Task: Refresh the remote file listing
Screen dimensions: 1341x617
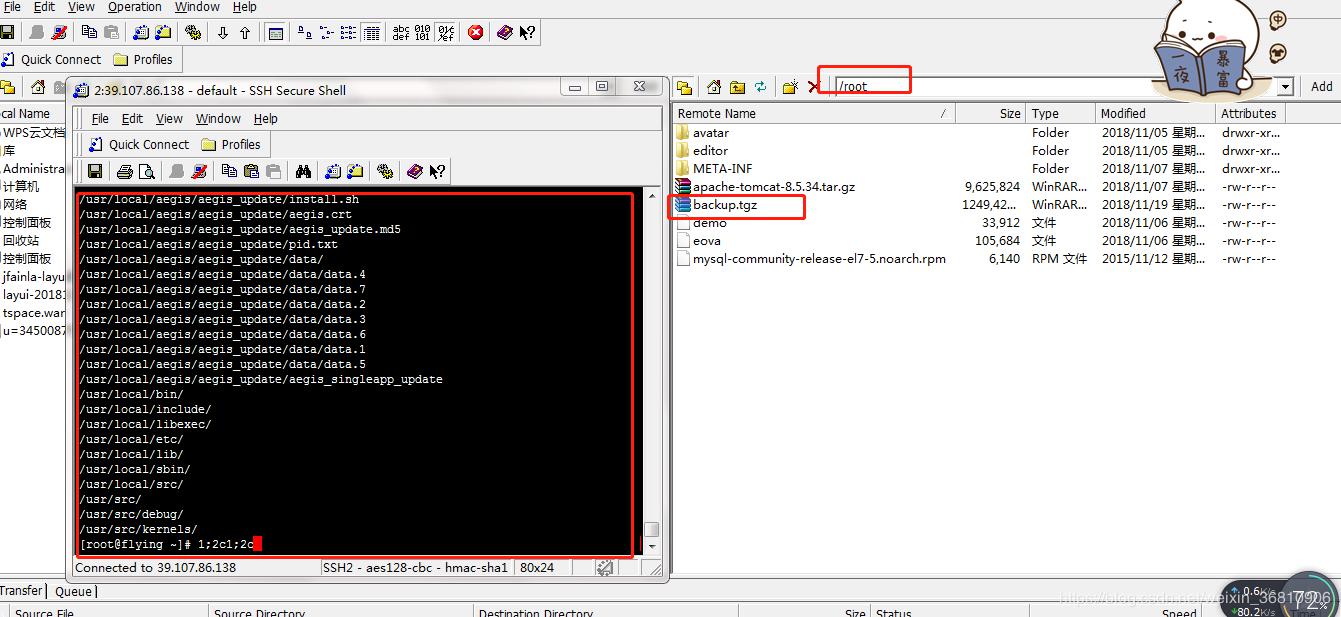Action: [761, 87]
